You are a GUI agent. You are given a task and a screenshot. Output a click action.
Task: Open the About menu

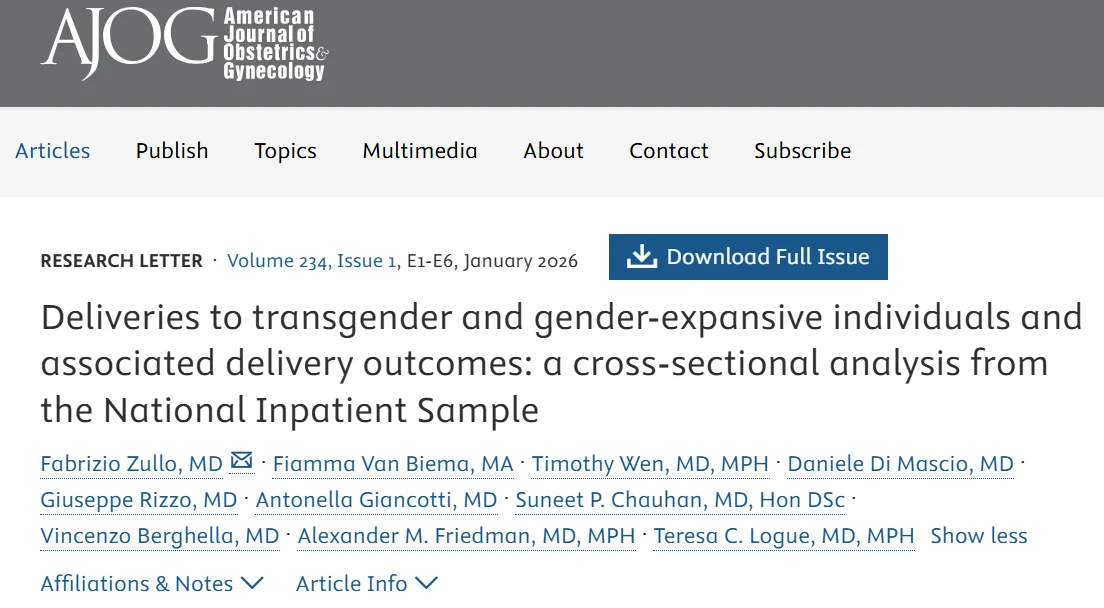(x=553, y=151)
